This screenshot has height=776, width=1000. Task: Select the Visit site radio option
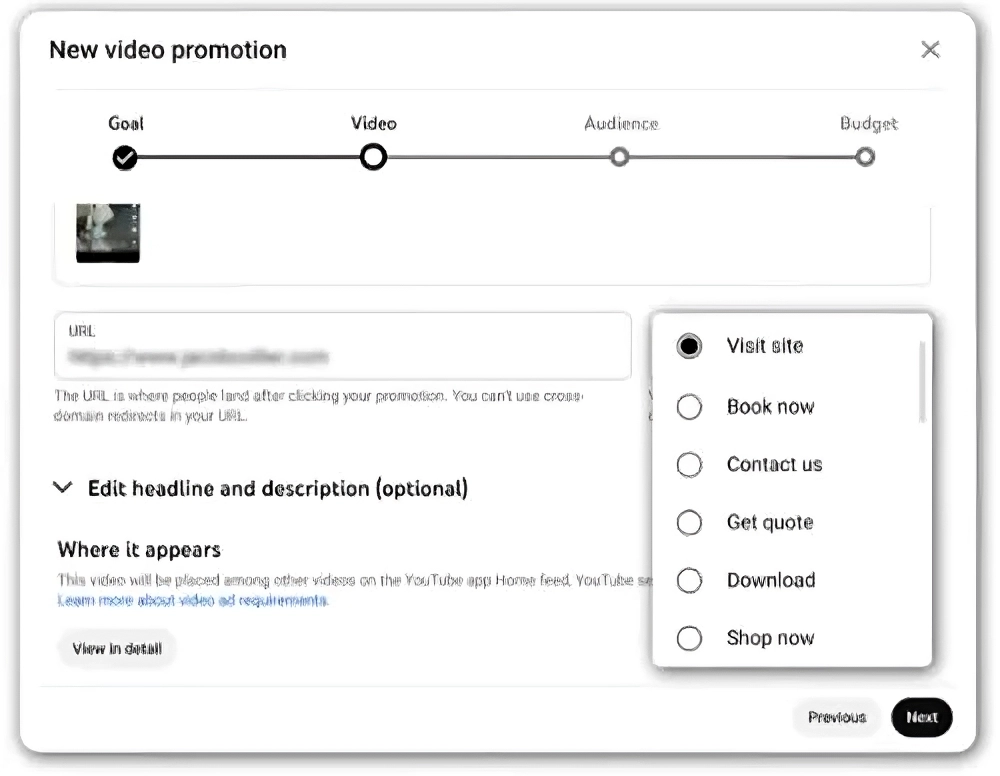pos(689,347)
